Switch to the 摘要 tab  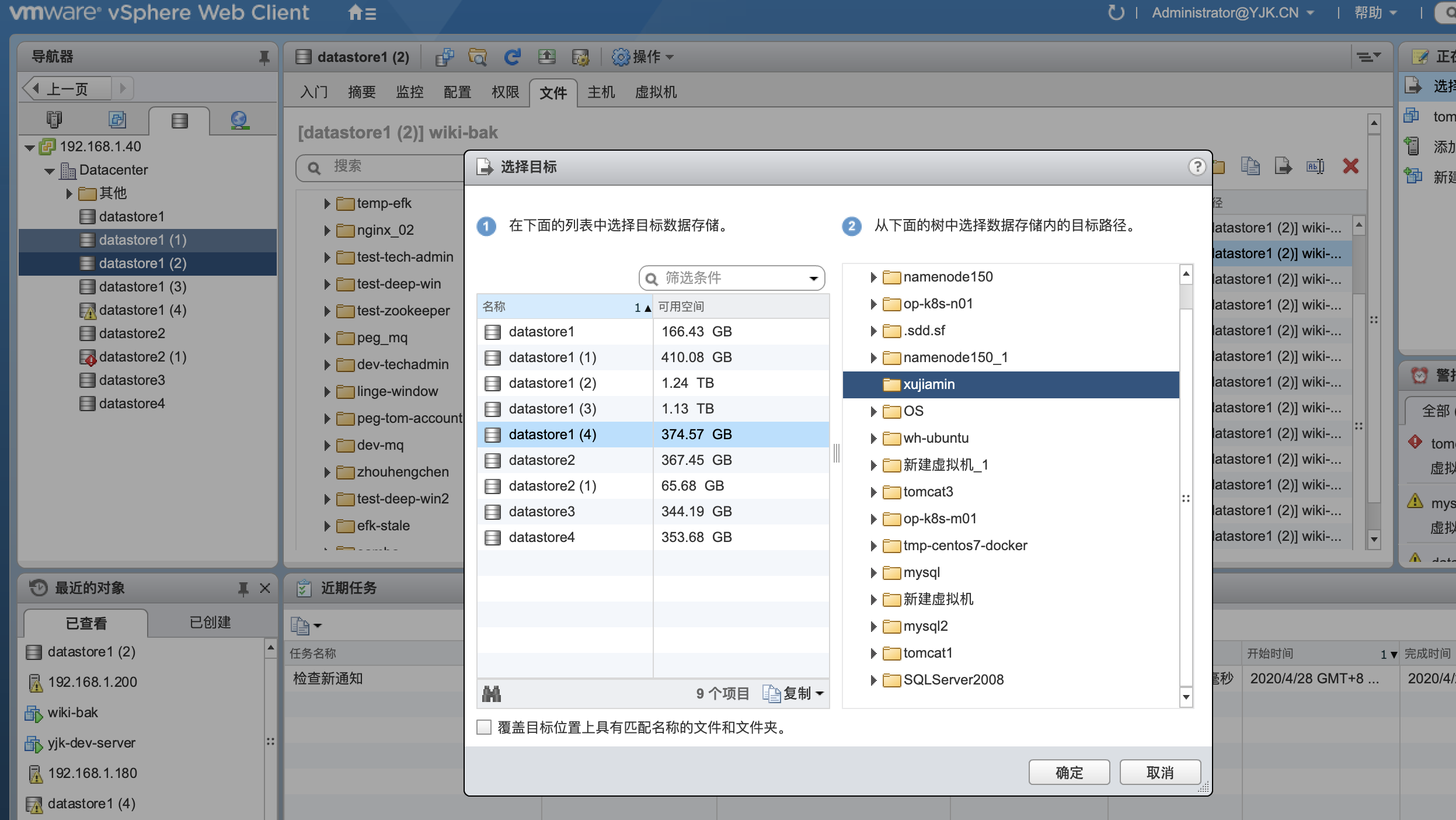[x=361, y=92]
